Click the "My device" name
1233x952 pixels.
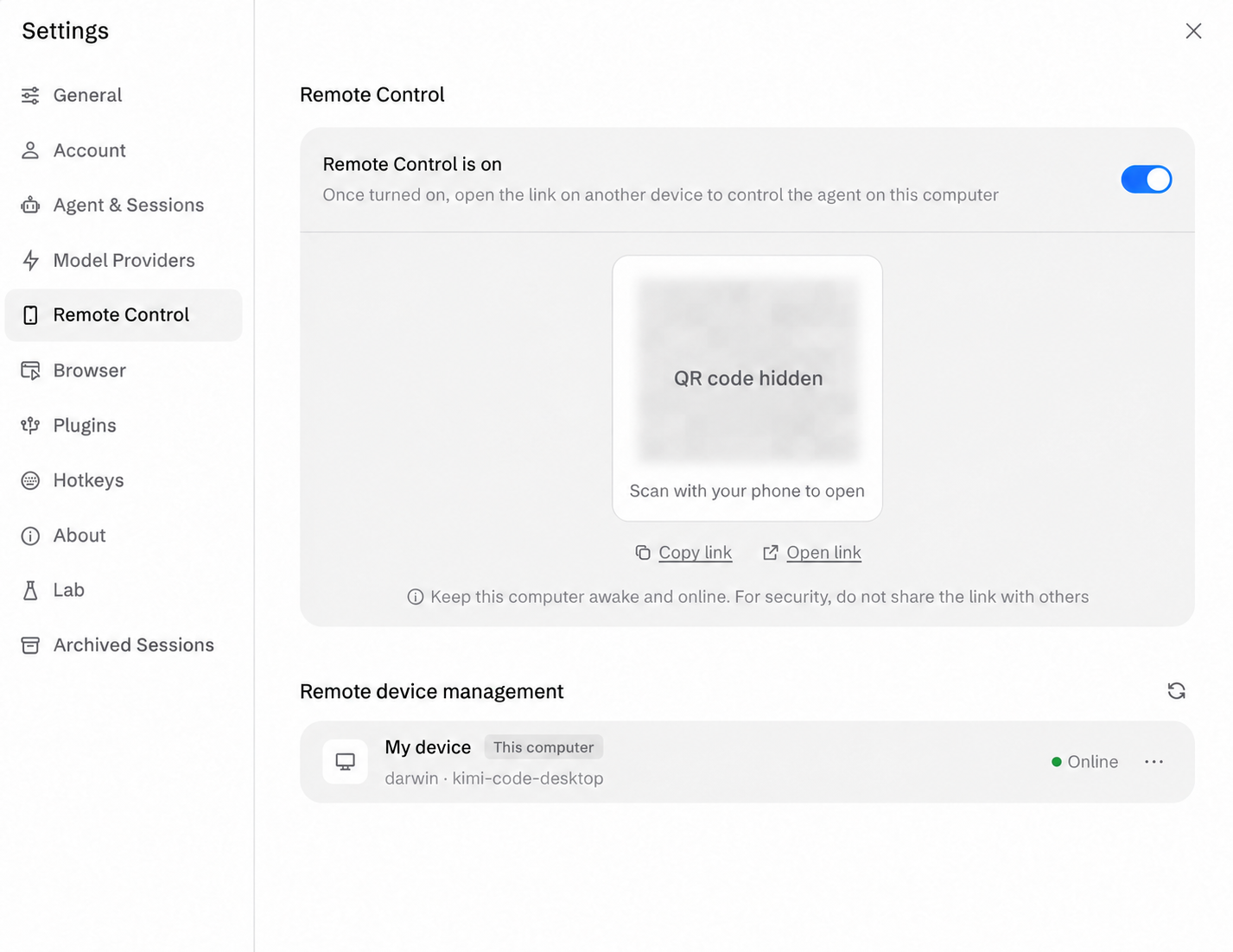tap(428, 747)
